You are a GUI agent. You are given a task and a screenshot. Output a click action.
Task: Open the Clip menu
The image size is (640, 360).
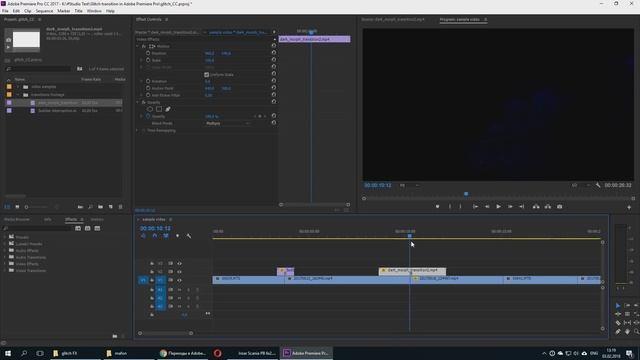coord(27,11)
